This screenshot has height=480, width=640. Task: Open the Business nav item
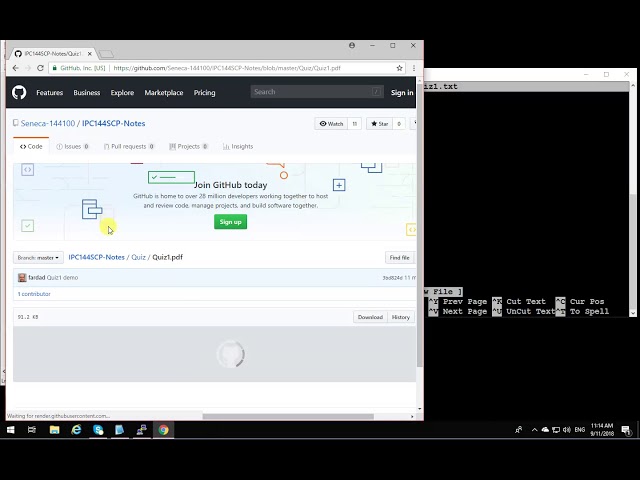coord(87,93)
